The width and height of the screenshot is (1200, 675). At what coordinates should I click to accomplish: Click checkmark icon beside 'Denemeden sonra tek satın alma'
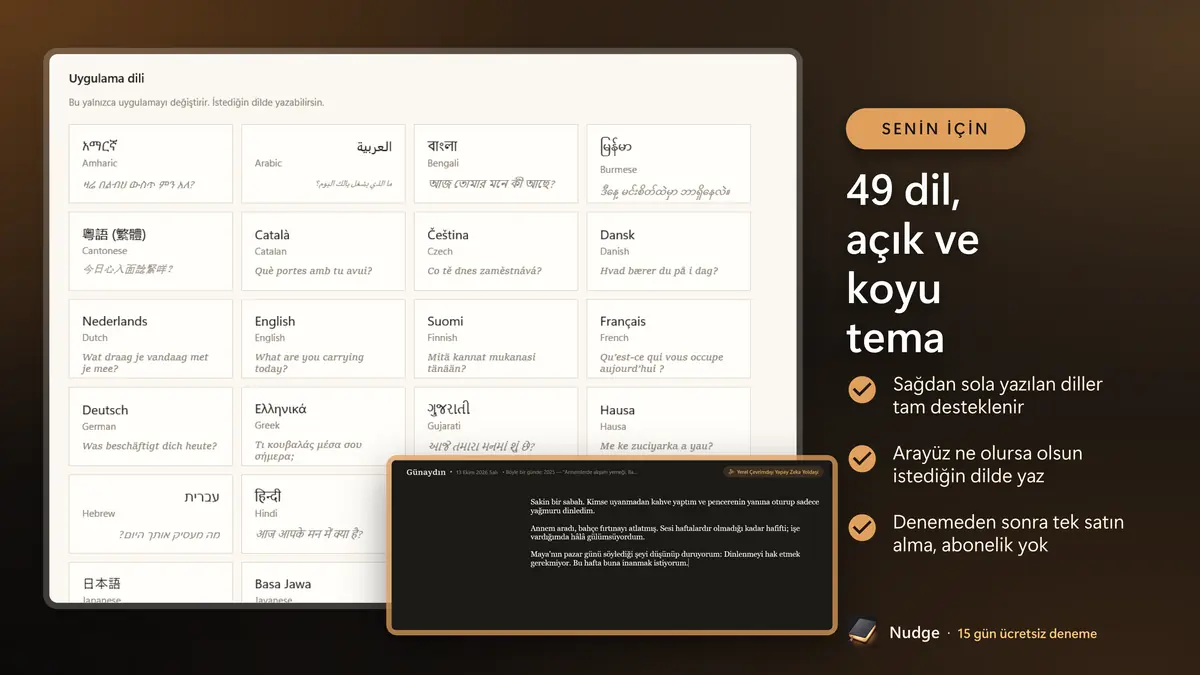click(861, 527)
